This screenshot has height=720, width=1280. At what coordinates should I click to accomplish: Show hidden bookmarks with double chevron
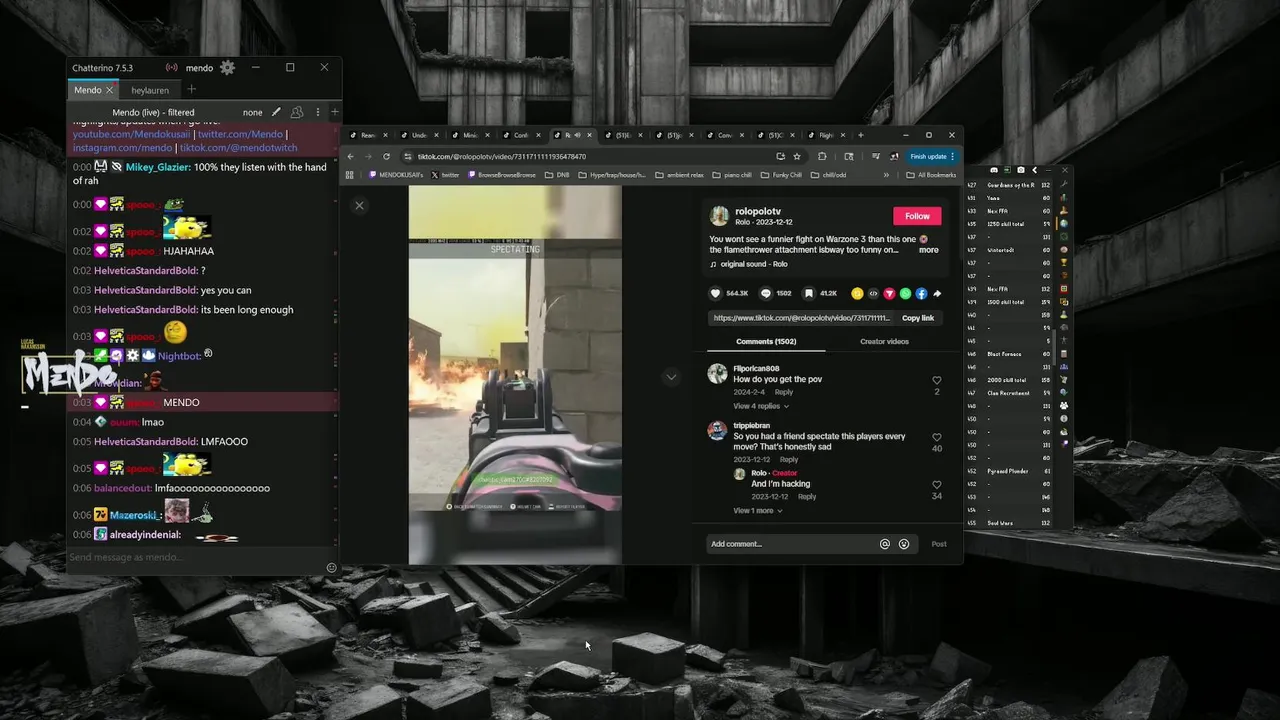(886, 175)
